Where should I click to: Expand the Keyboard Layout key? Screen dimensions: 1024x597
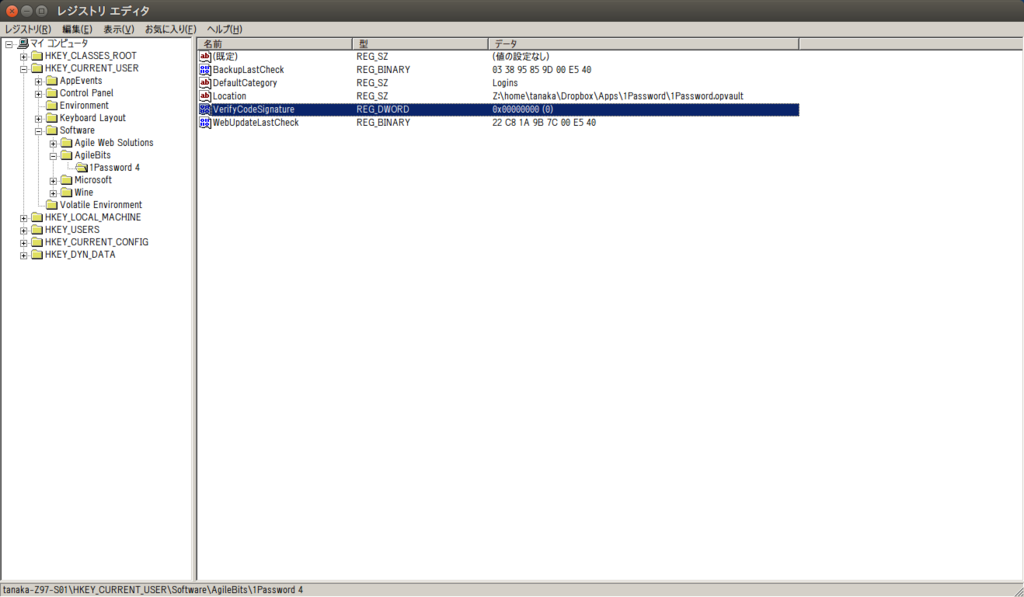39,119
